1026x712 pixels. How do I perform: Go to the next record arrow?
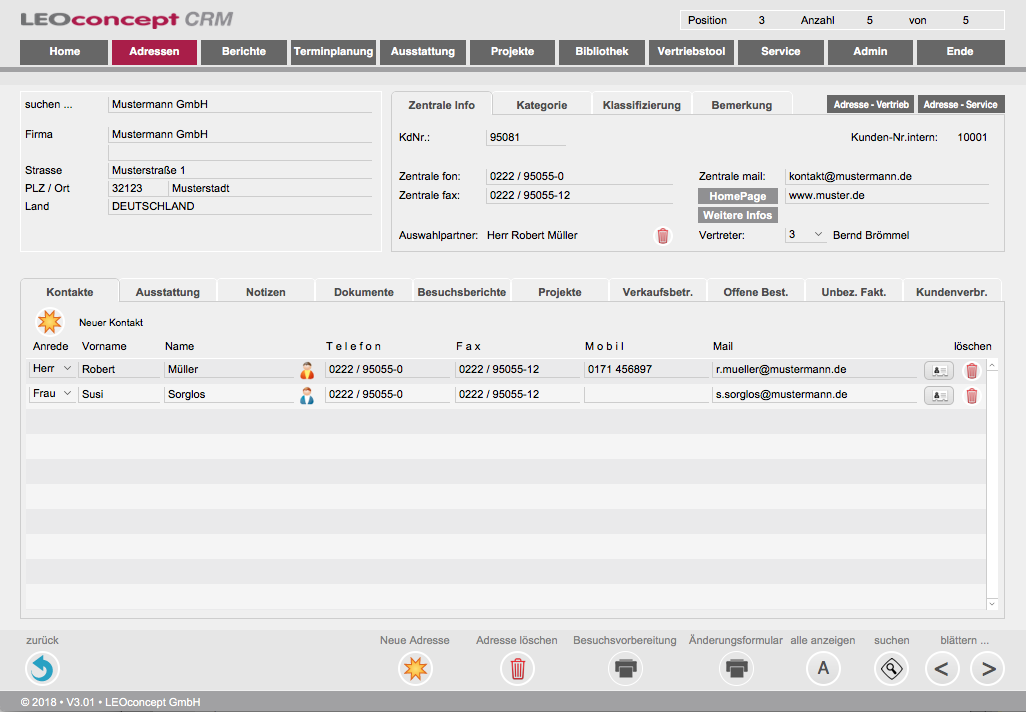(x=988, y=668)
